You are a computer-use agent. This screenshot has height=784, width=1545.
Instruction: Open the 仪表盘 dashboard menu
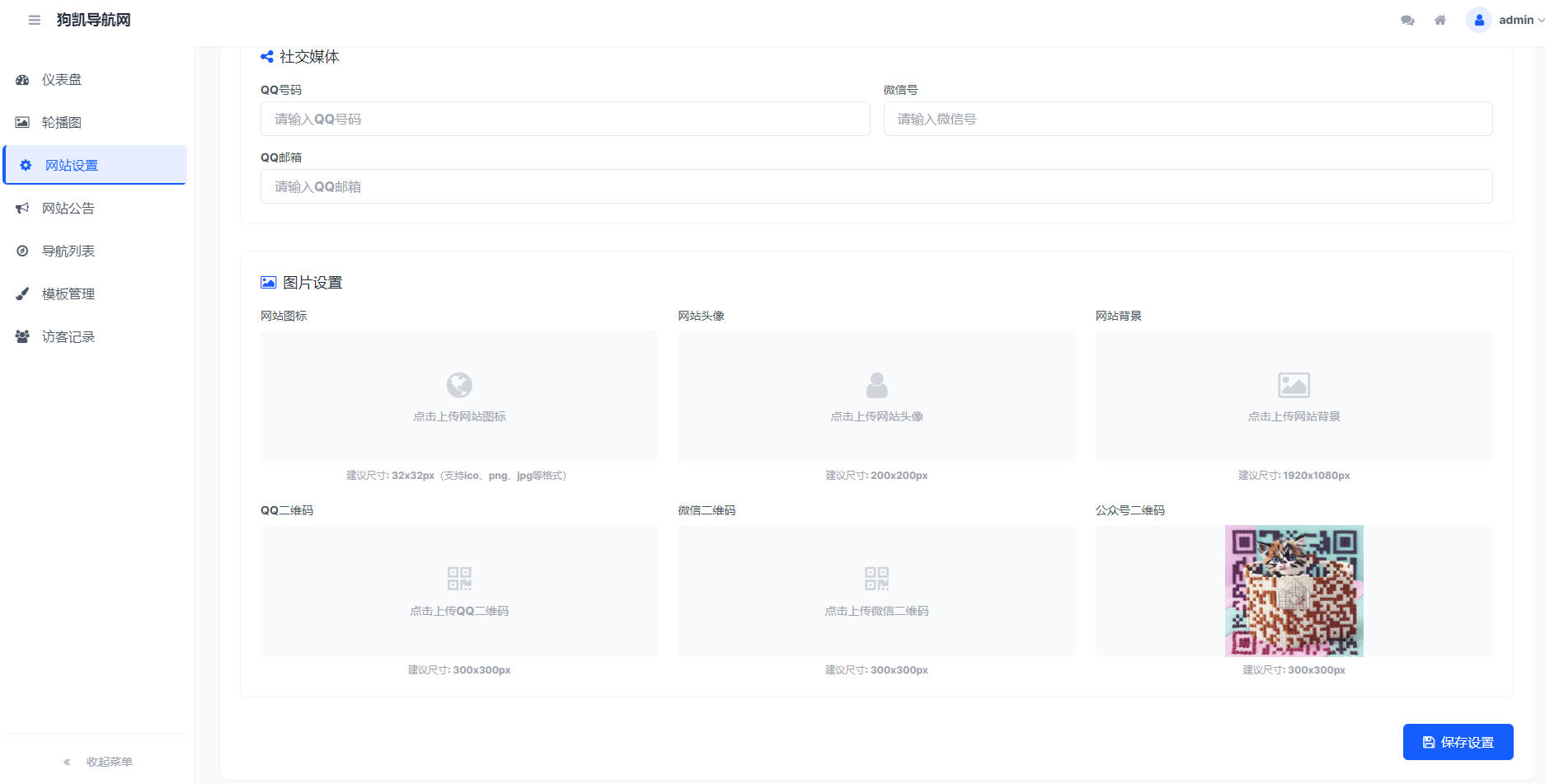62,80
